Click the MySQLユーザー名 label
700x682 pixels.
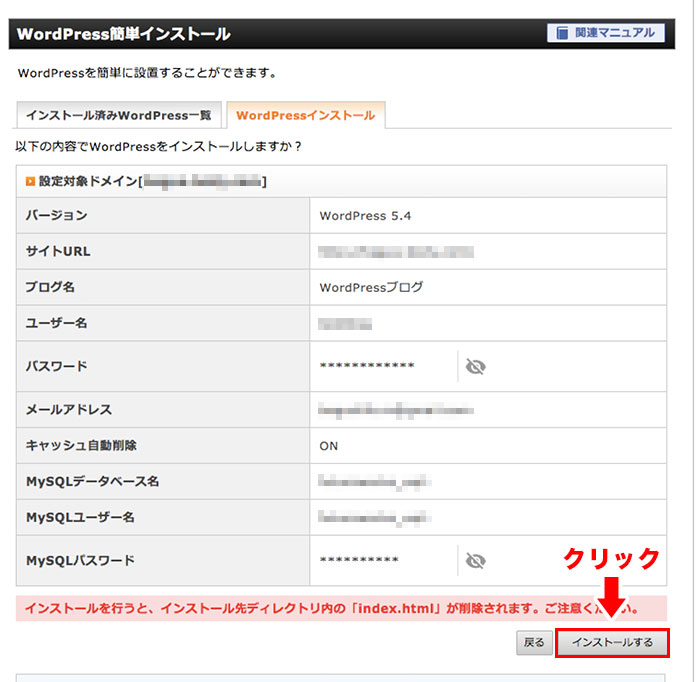pos(80,517)
